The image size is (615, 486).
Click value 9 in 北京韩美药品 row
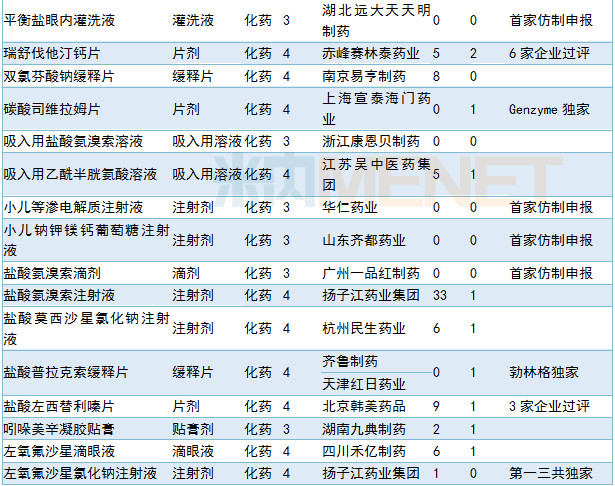pos(436,406)
